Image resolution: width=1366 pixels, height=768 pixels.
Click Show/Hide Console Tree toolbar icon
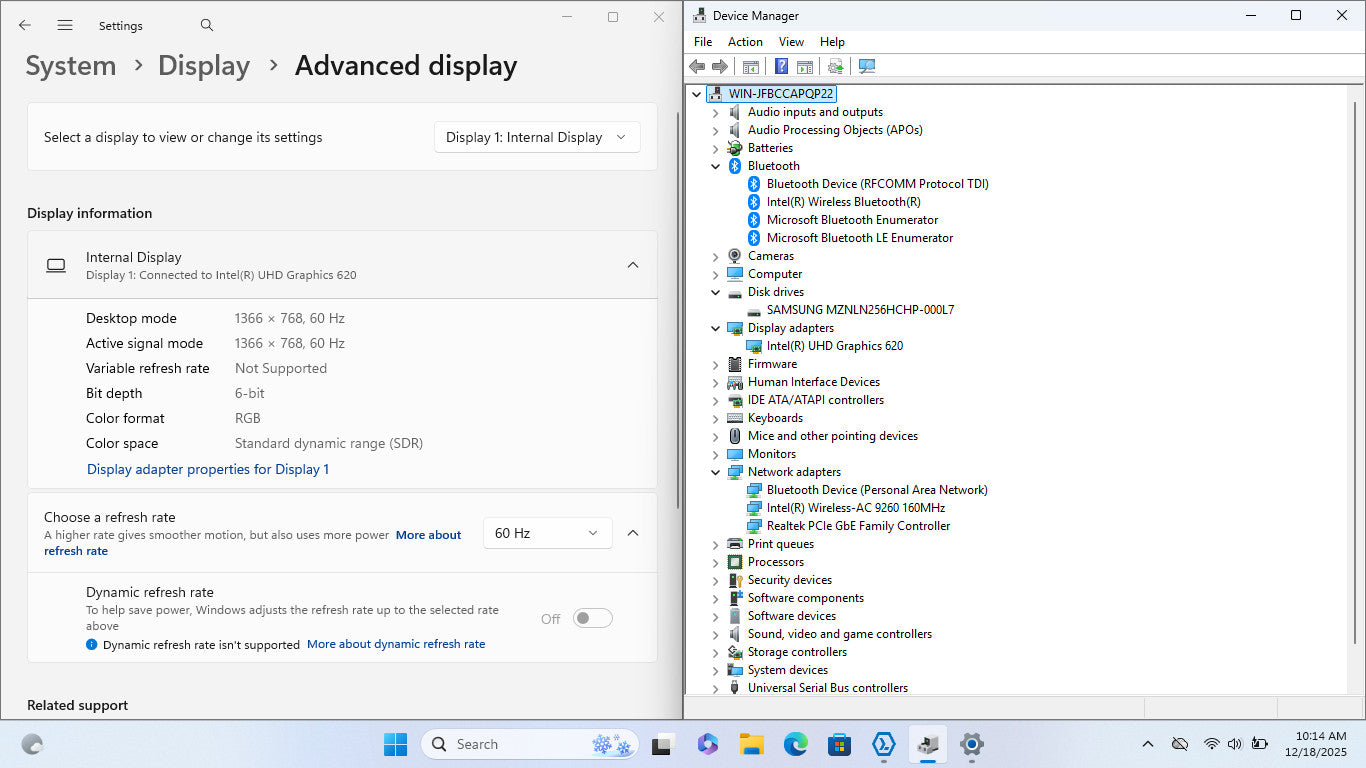(x=750, y=66)
